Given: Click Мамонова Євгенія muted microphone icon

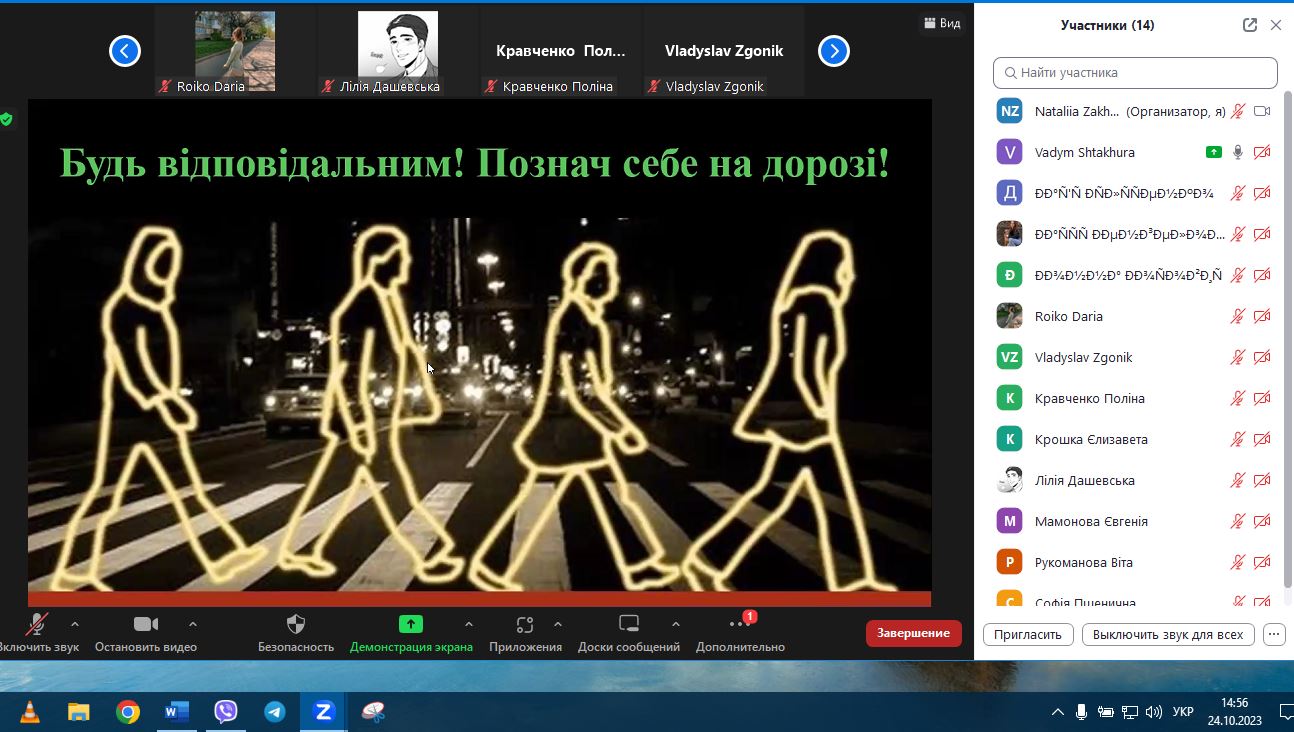Looking at the screenshot, I should click(x=1238, y=522).
